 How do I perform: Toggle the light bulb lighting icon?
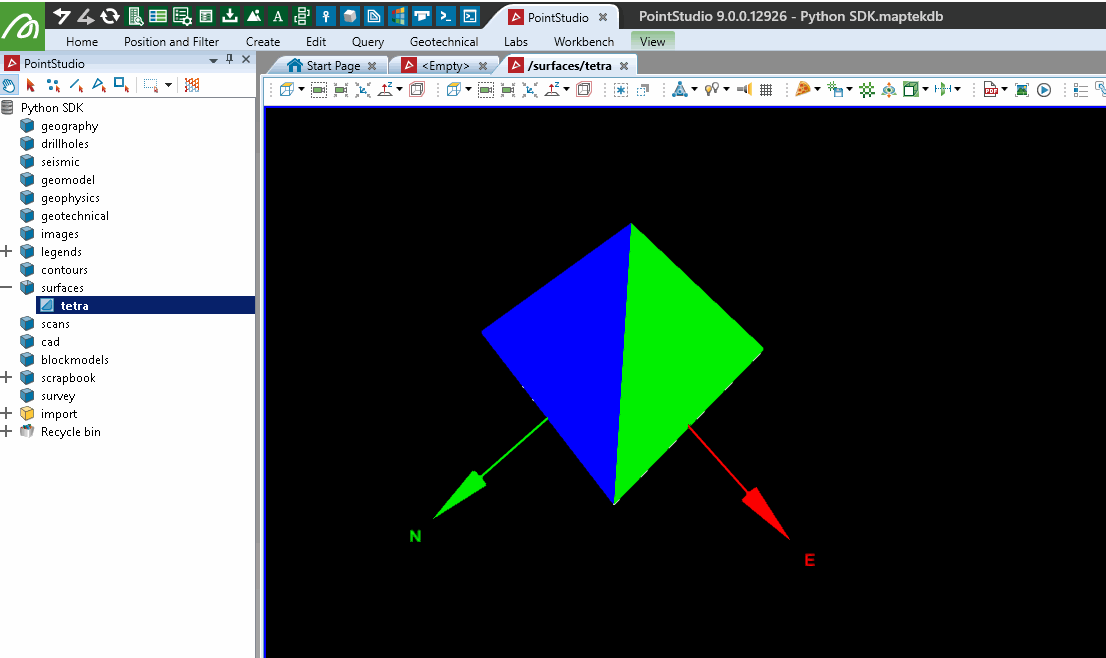(x=712, y=89)
